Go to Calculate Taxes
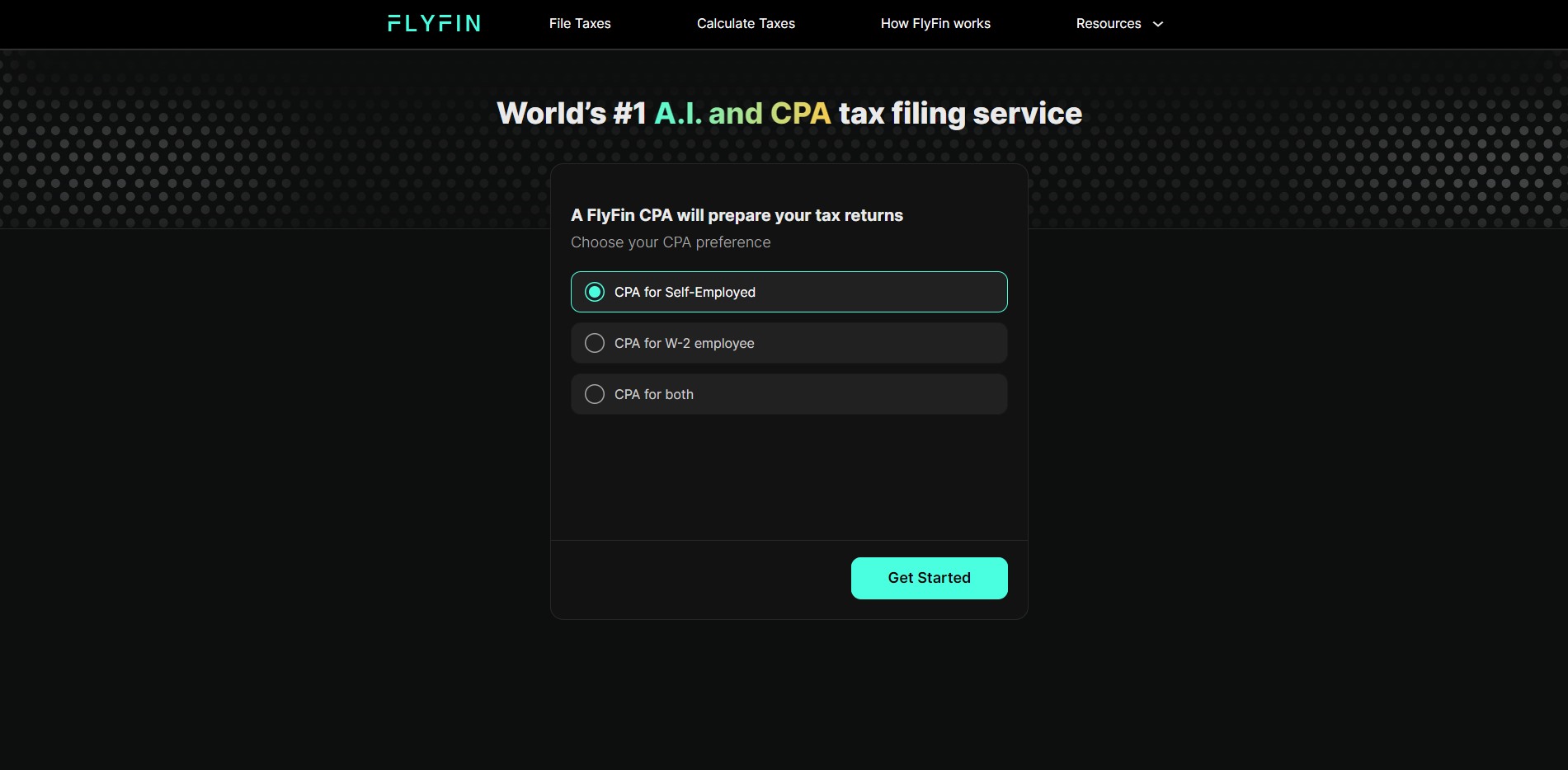The width and height of the screenshot is (1568, 770). tap(746, 23)
